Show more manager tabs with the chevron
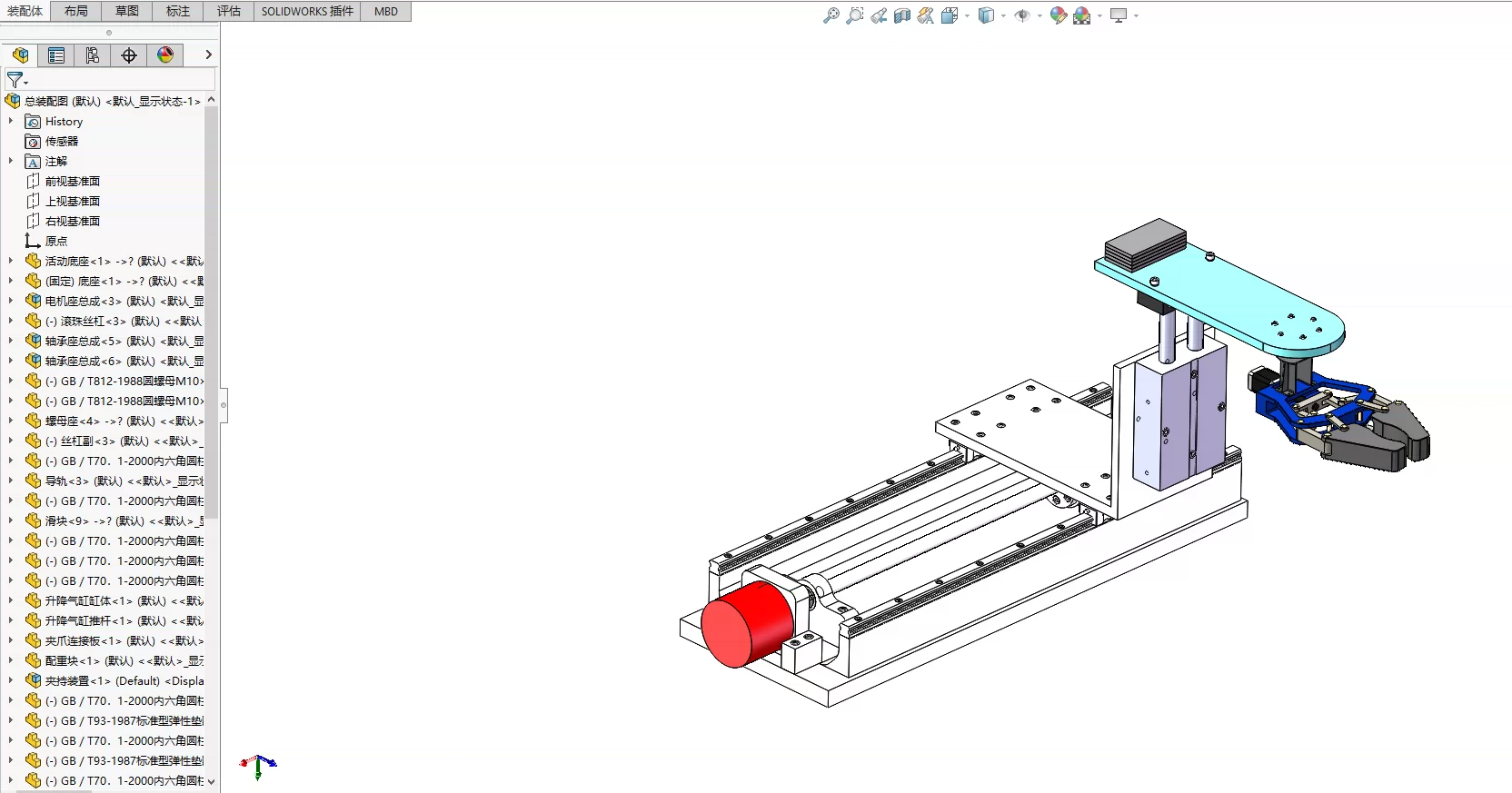Image resolution: width=1512 pixels, height=793 pixels. click(208, 55)
